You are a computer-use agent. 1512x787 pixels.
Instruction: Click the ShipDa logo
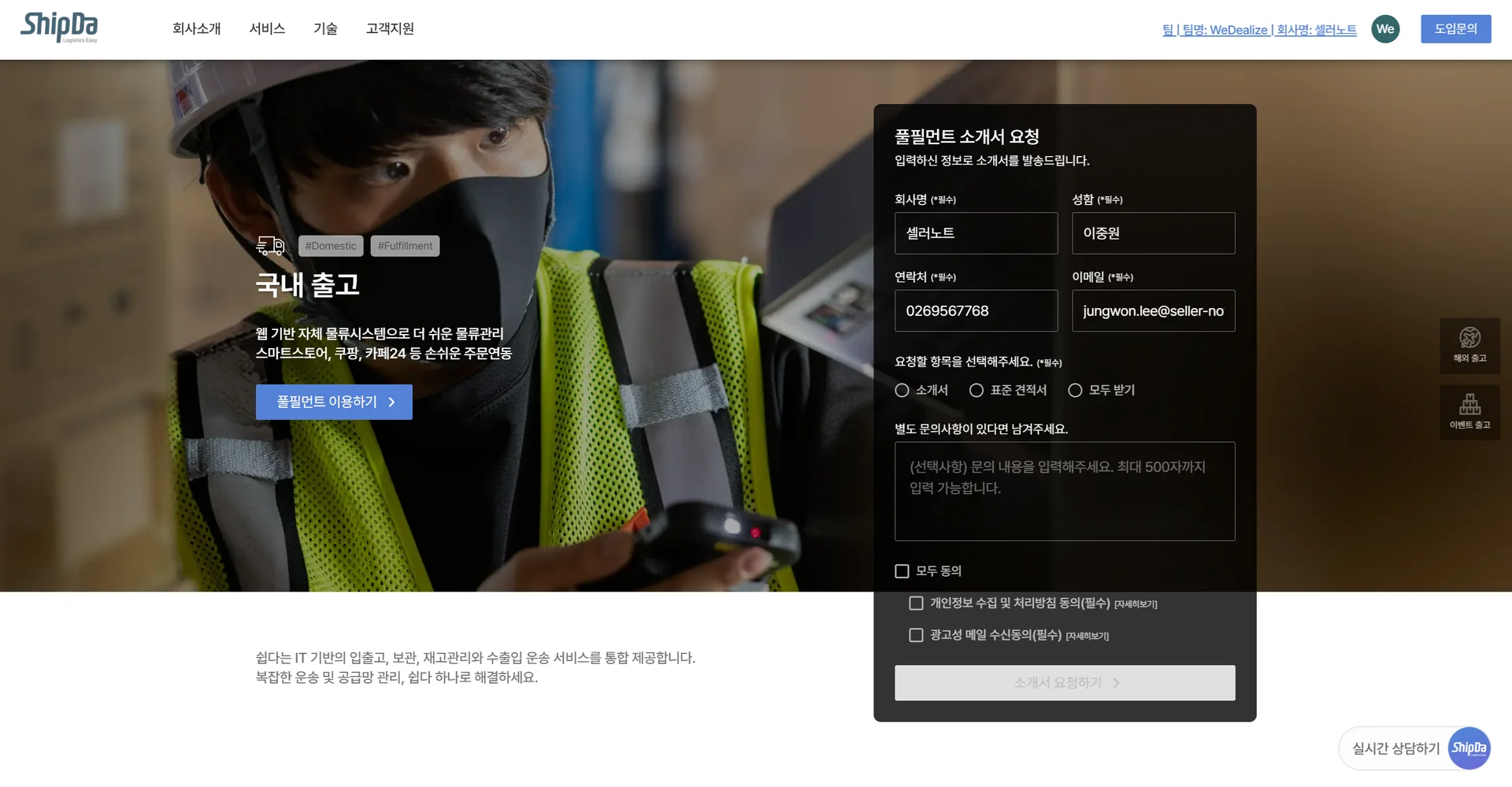pos(59,28)
